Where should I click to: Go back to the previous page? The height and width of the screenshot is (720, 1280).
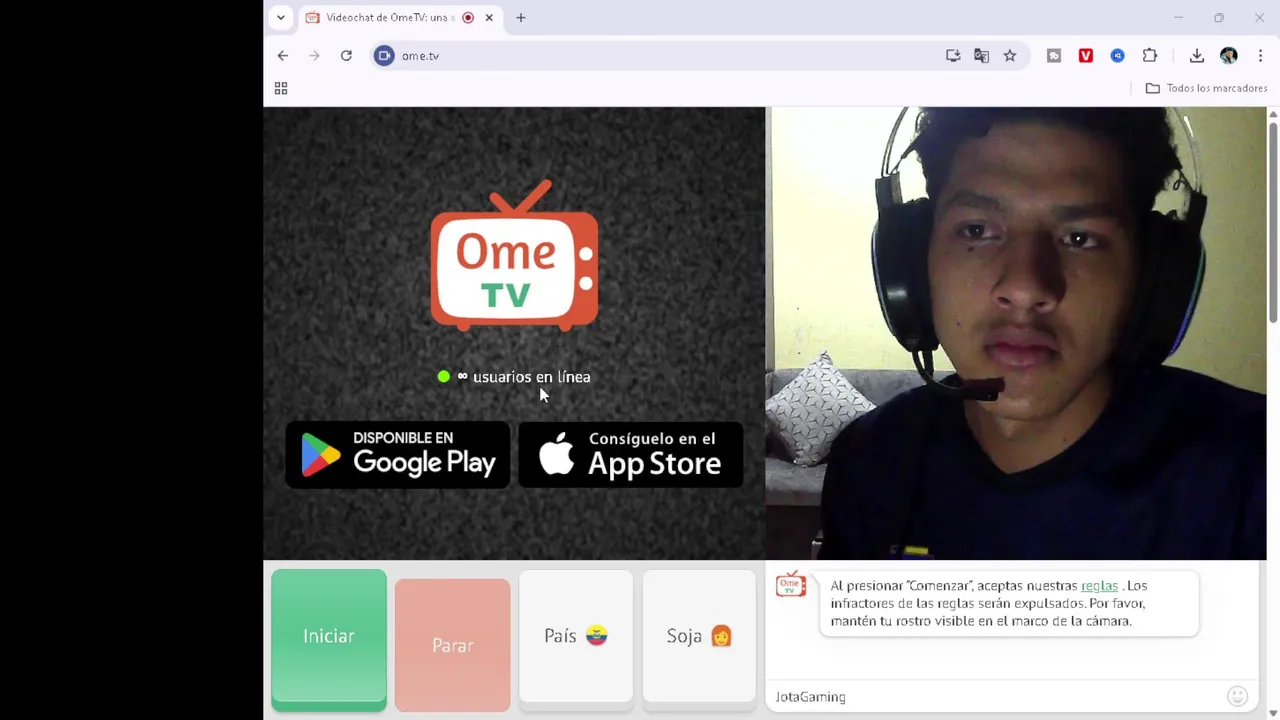pyautogui.click(x=283, y=56)
